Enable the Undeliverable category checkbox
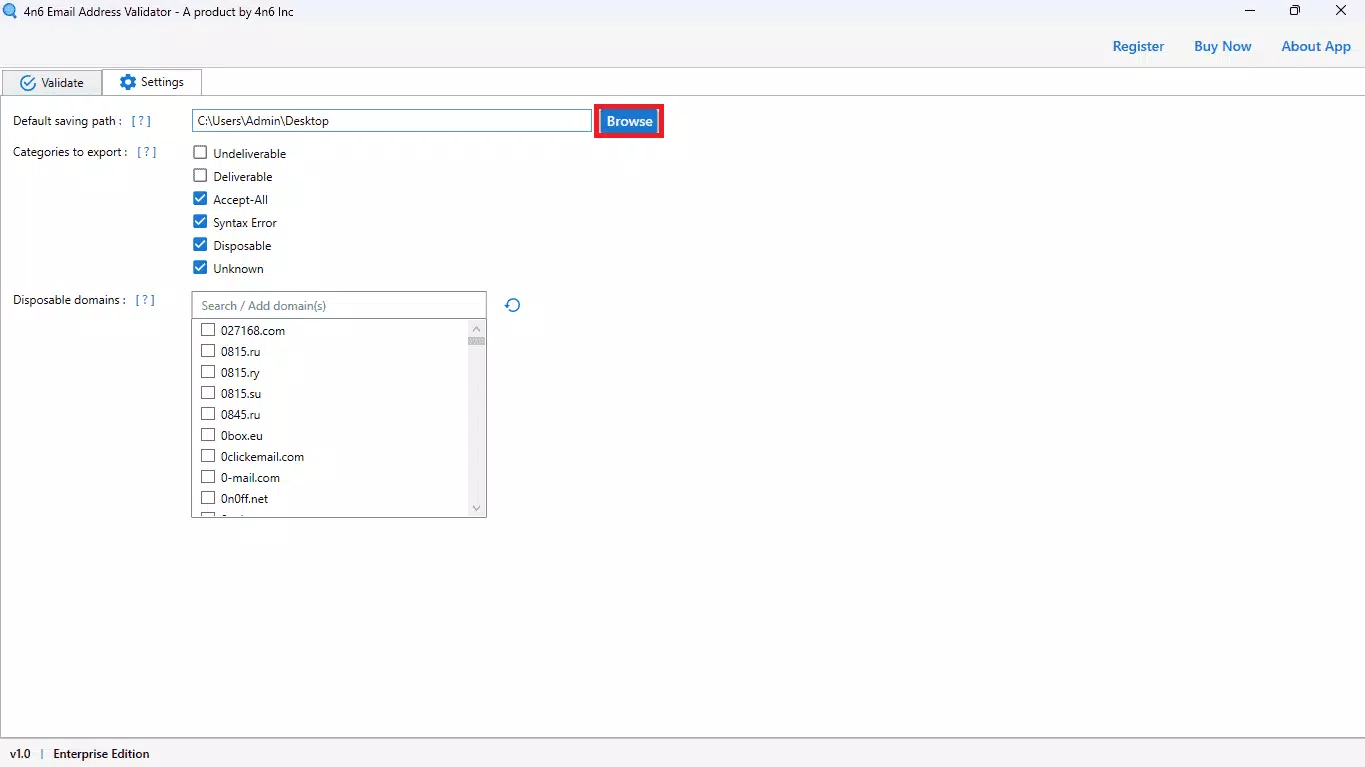Screen dimensions: 1365x767 (x=200, y=153)
